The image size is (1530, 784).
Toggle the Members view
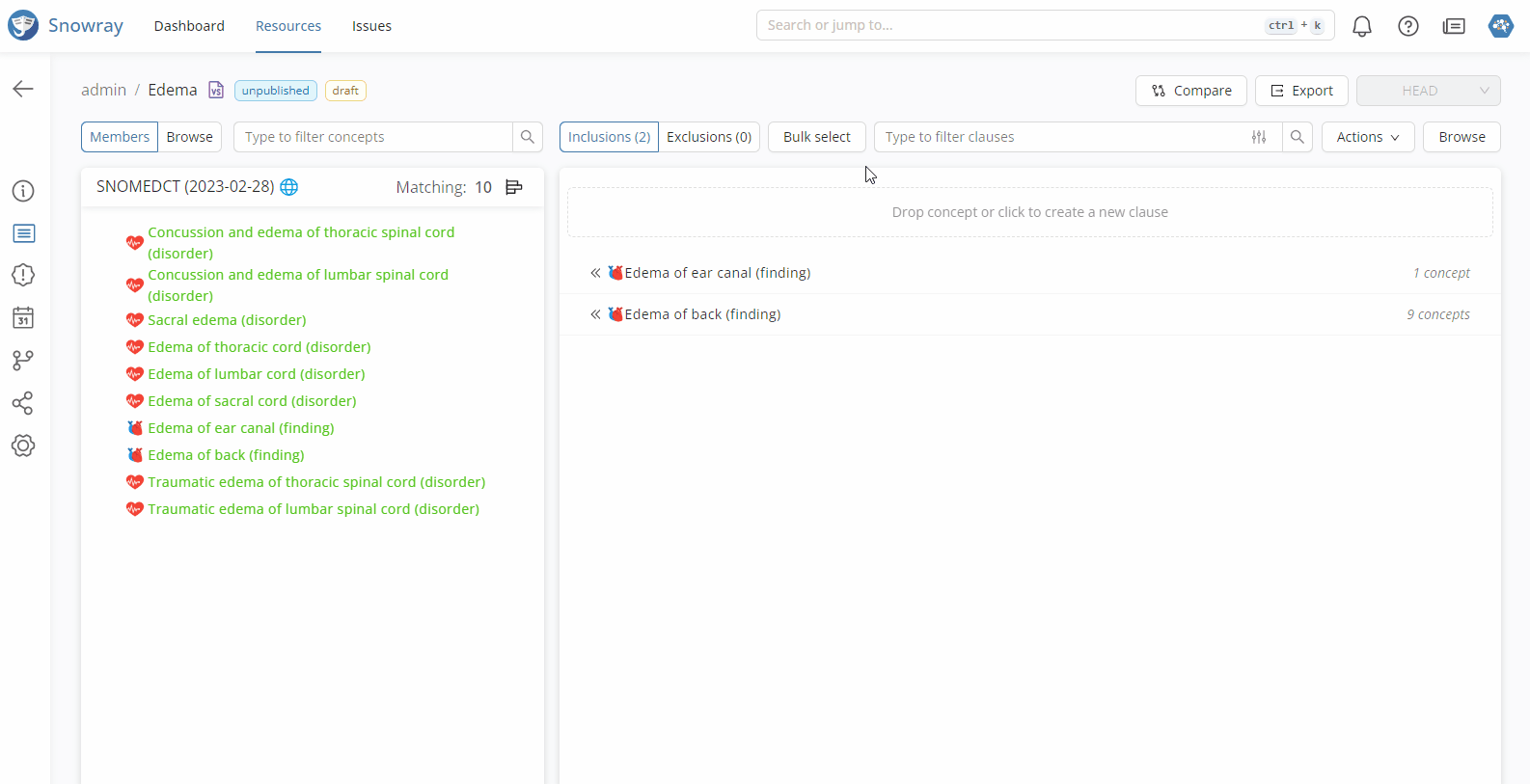pyautogui.click(x=120, y=137)
